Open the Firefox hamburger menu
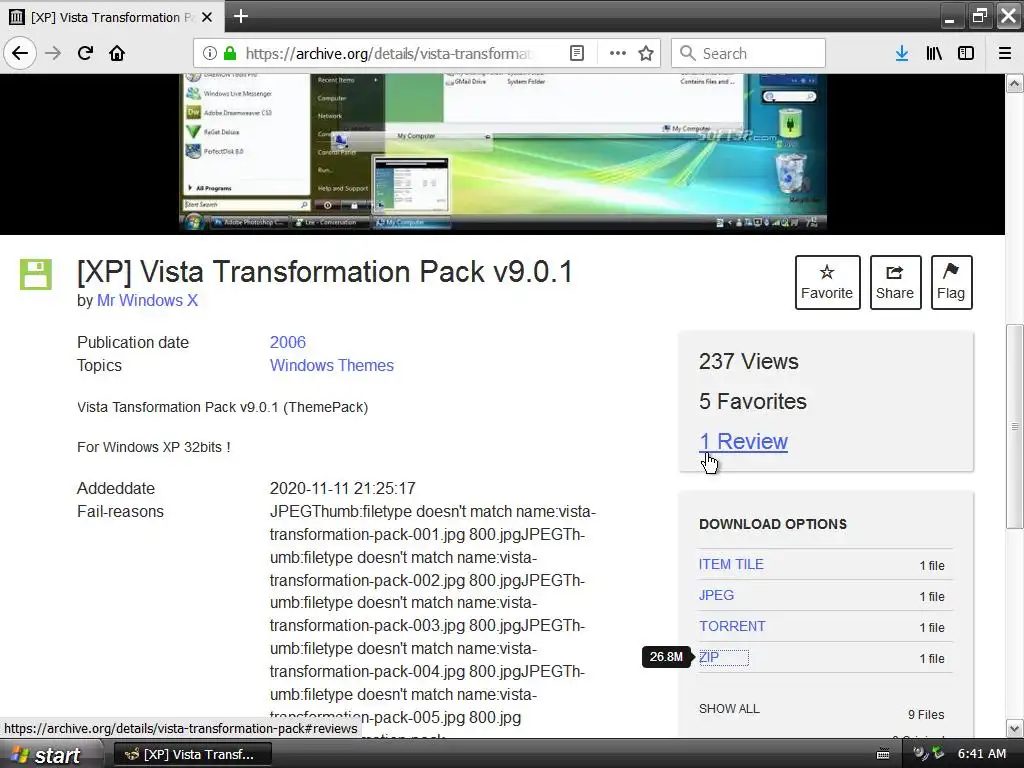1024x768 pixels. (x=1005, y=53)
